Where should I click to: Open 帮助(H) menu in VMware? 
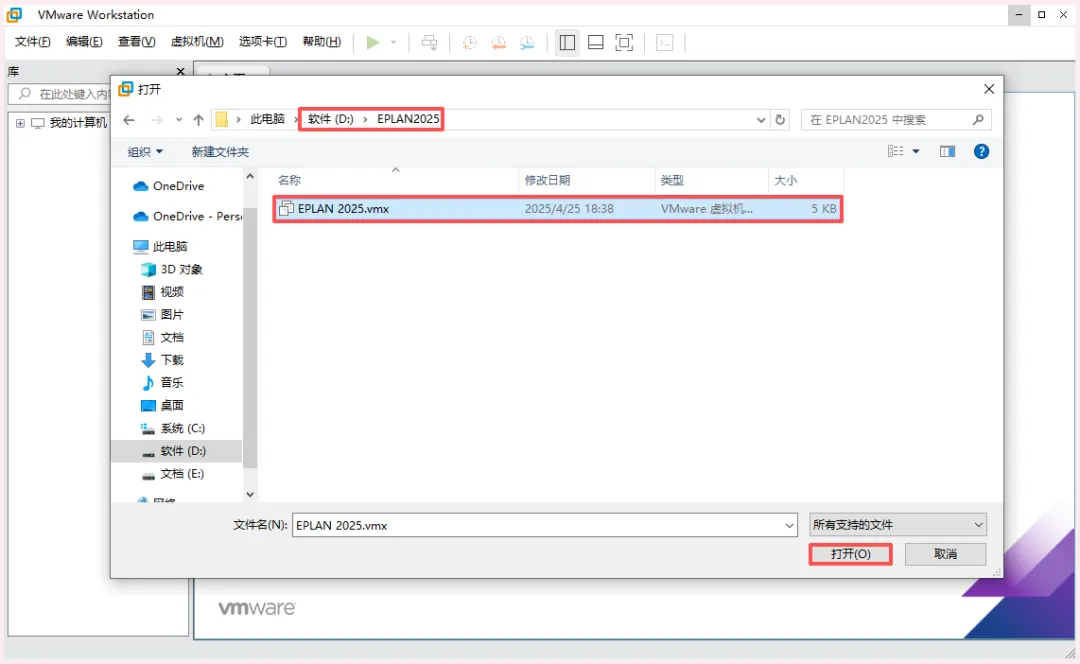322,42
